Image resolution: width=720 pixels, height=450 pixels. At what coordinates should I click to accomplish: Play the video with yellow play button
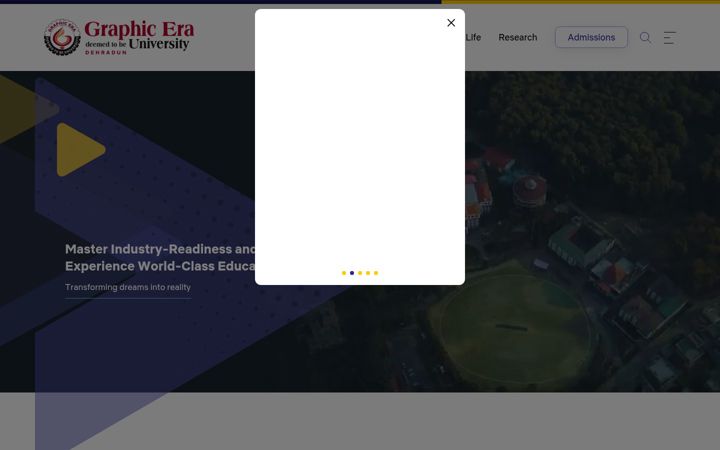[x=81, y=149]
